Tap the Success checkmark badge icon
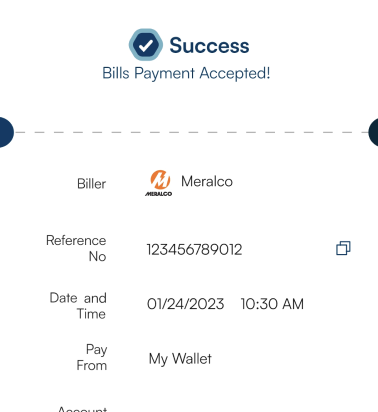The image size is (378, 412). tap(146, 45)
